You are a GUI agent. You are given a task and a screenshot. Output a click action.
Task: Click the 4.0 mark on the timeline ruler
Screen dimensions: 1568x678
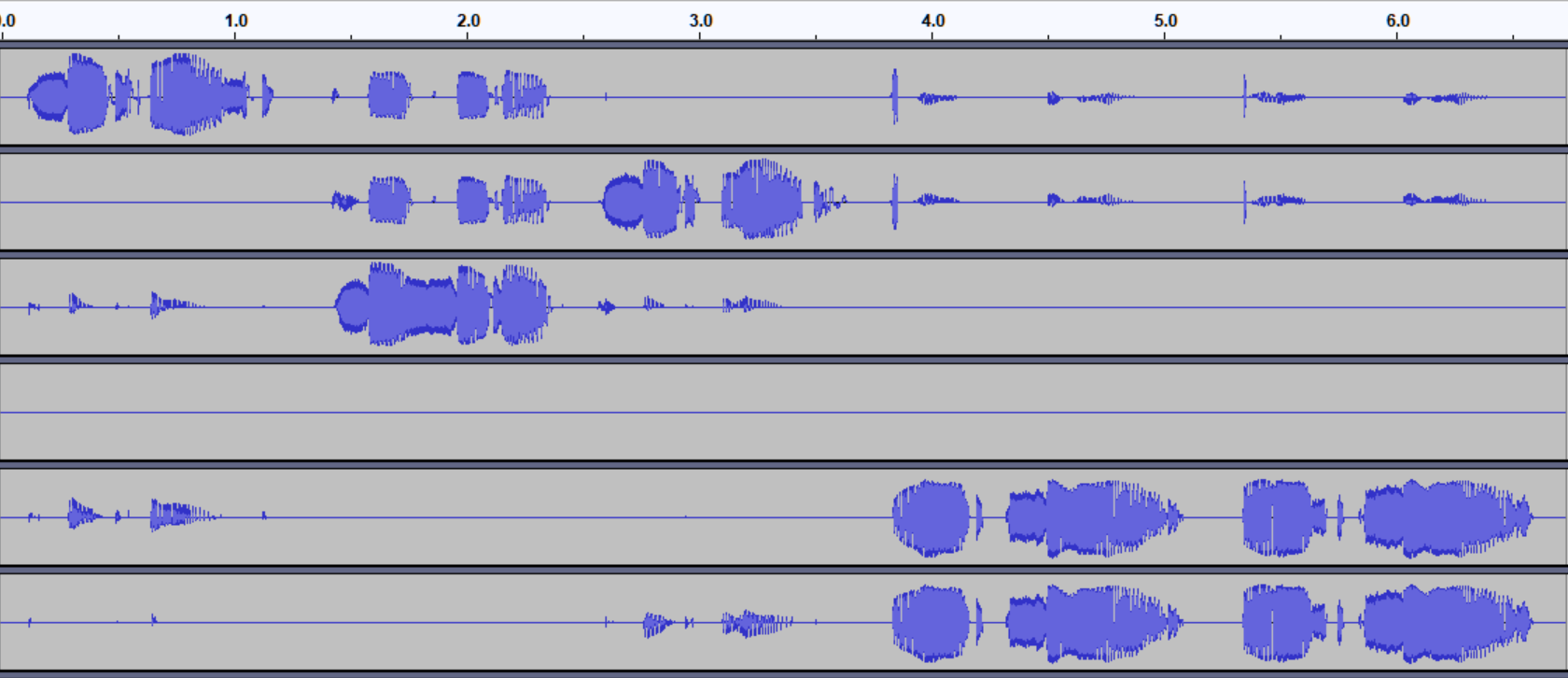tap(932, 21)
